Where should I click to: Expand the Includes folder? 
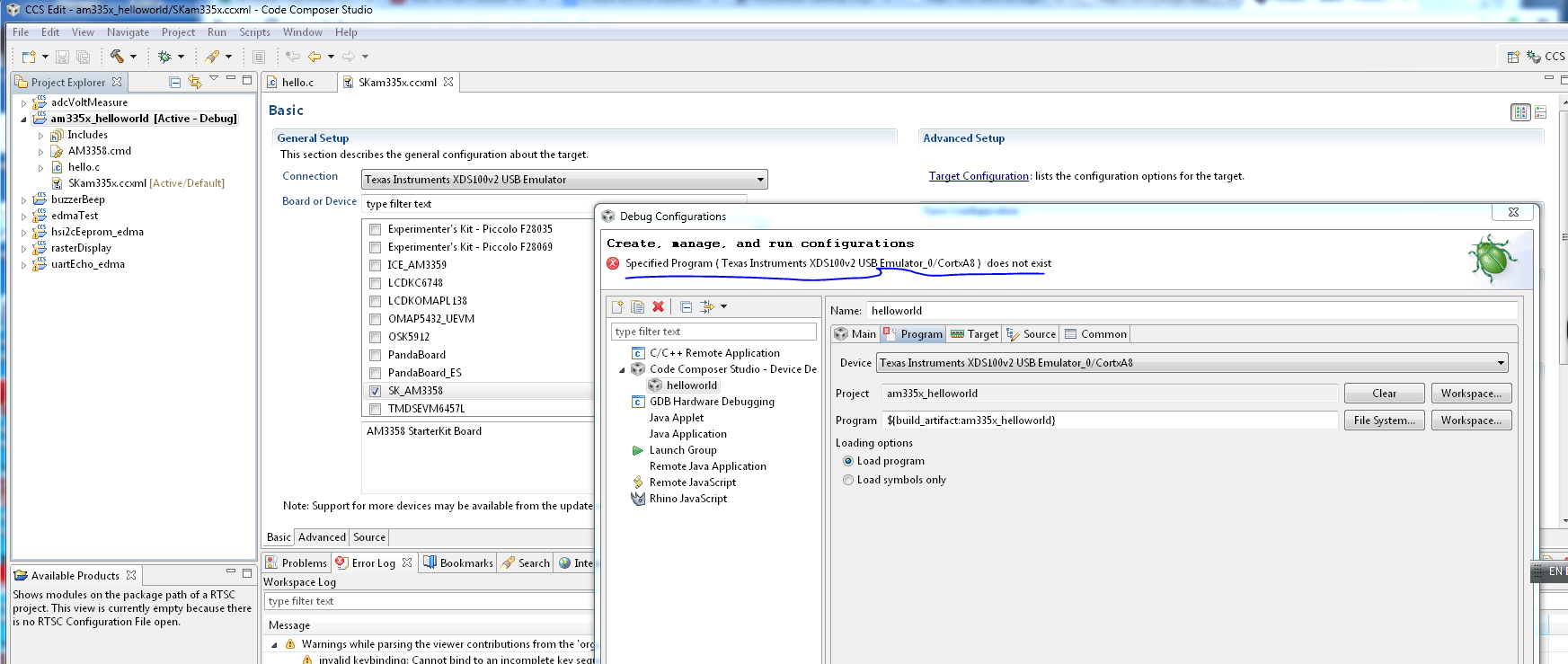40,135
